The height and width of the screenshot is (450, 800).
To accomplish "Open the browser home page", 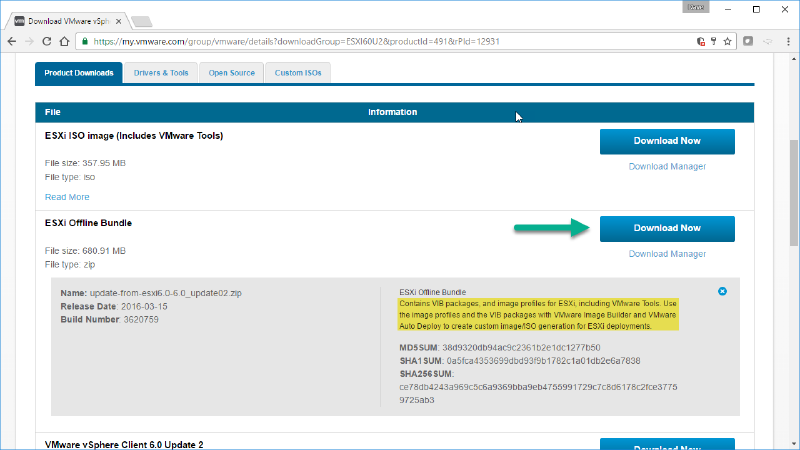I will click(64, 42).
